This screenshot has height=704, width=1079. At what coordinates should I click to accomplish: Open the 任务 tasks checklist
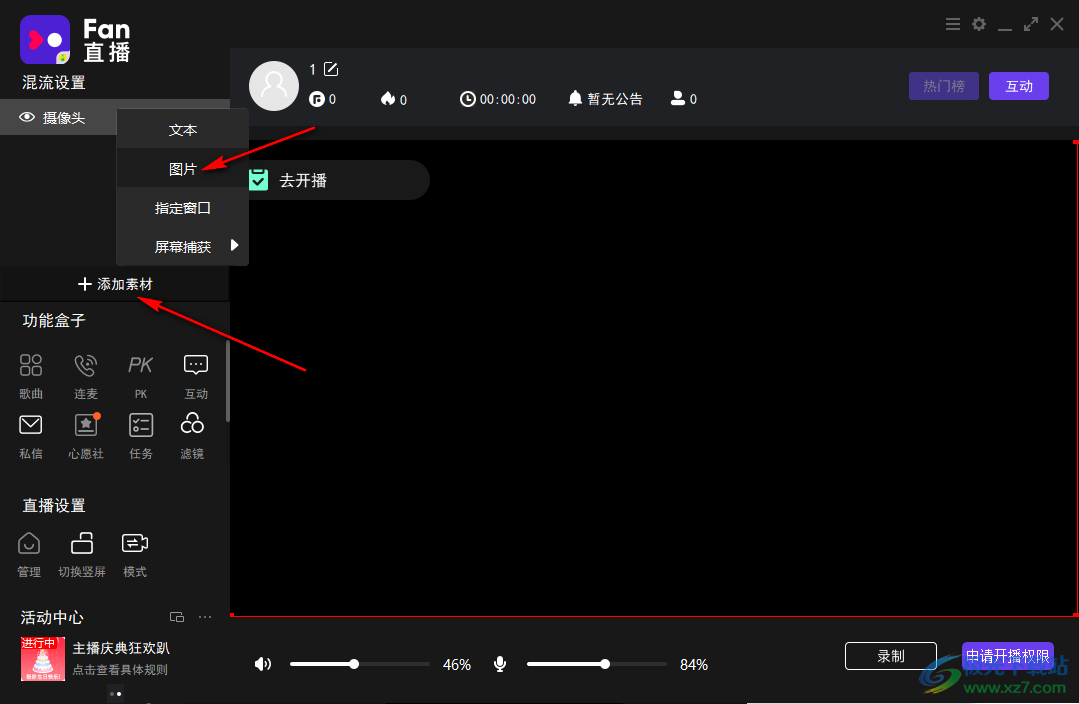coord(141,425)
